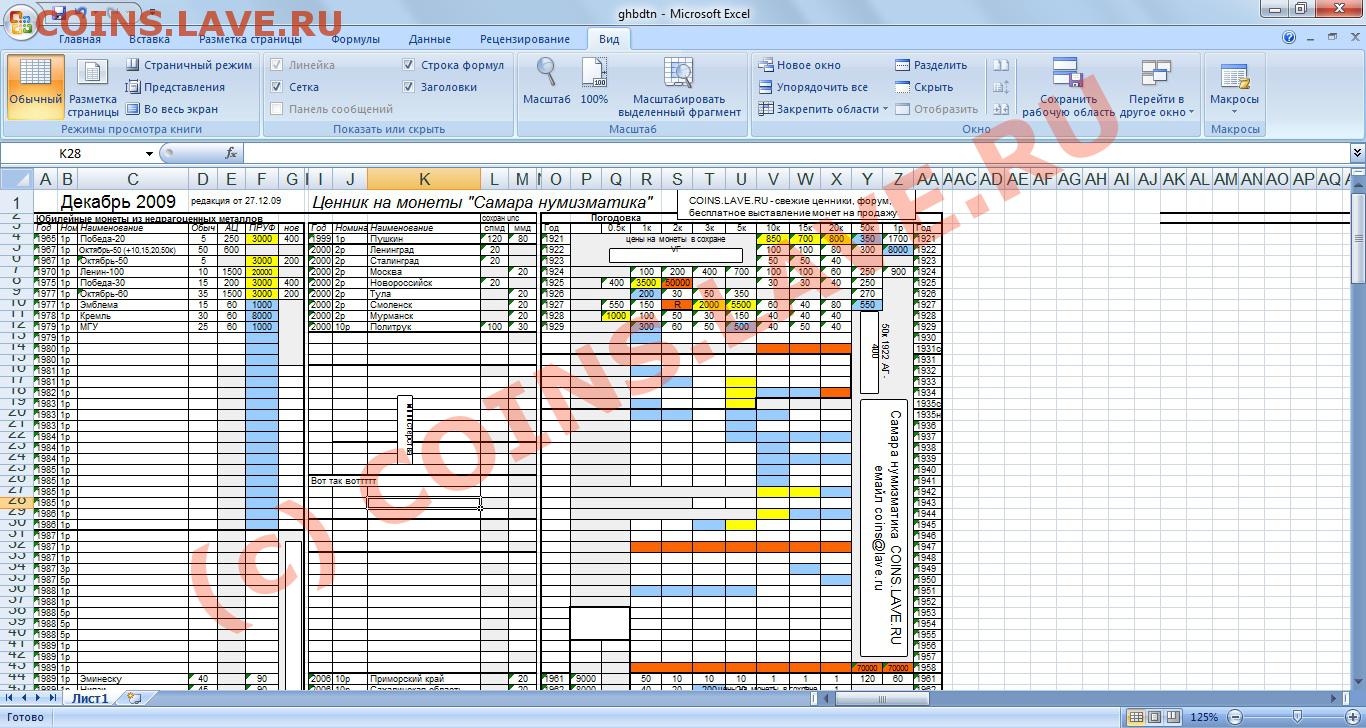Click the Приморский край cell
1366x728 pixels.
[424, 679]
